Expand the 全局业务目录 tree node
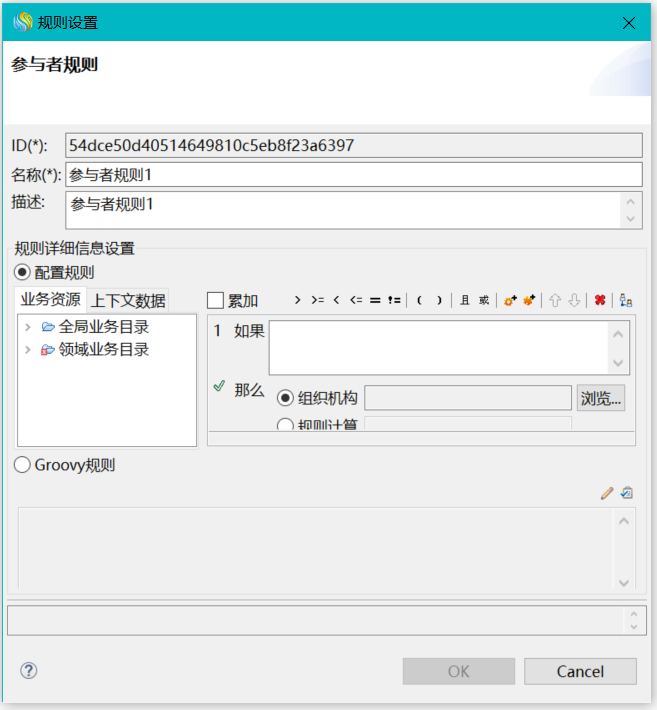657x710 pixels. 27,327
